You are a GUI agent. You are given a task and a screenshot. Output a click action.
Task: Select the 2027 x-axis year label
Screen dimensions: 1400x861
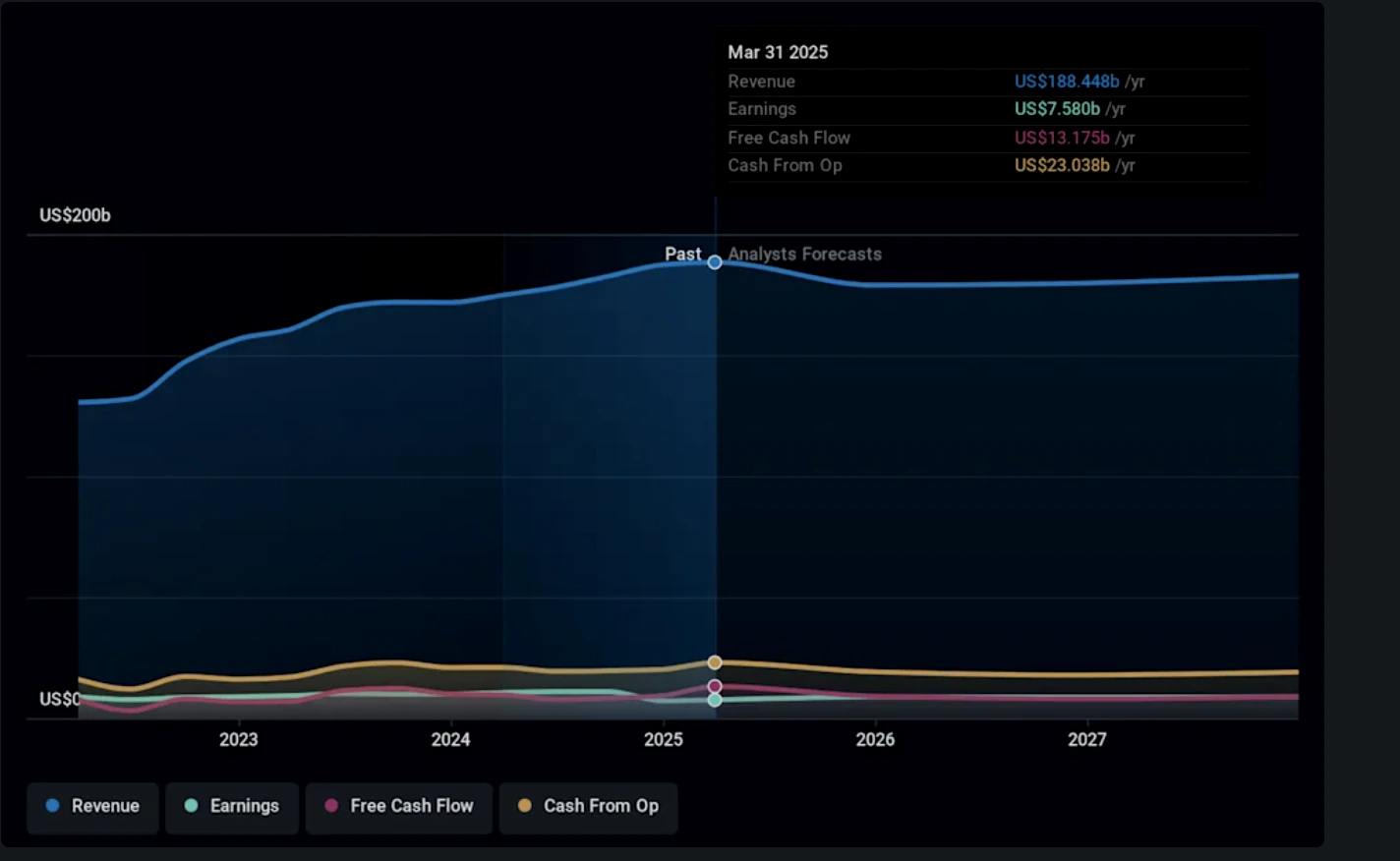point(1087,739)
